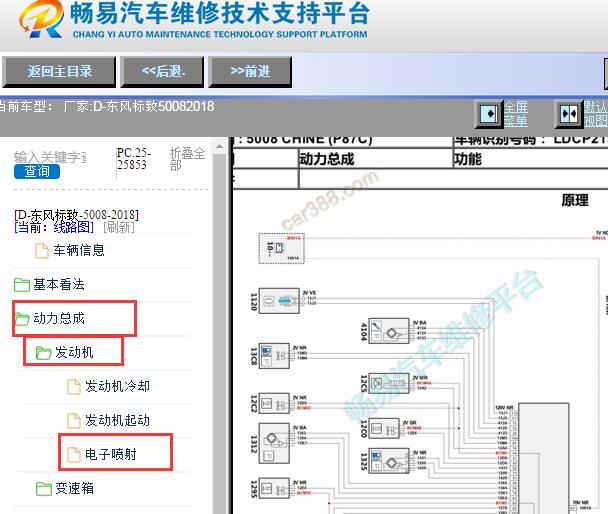
Task: Open the 车辆信息 tree item
Action: 79,250
